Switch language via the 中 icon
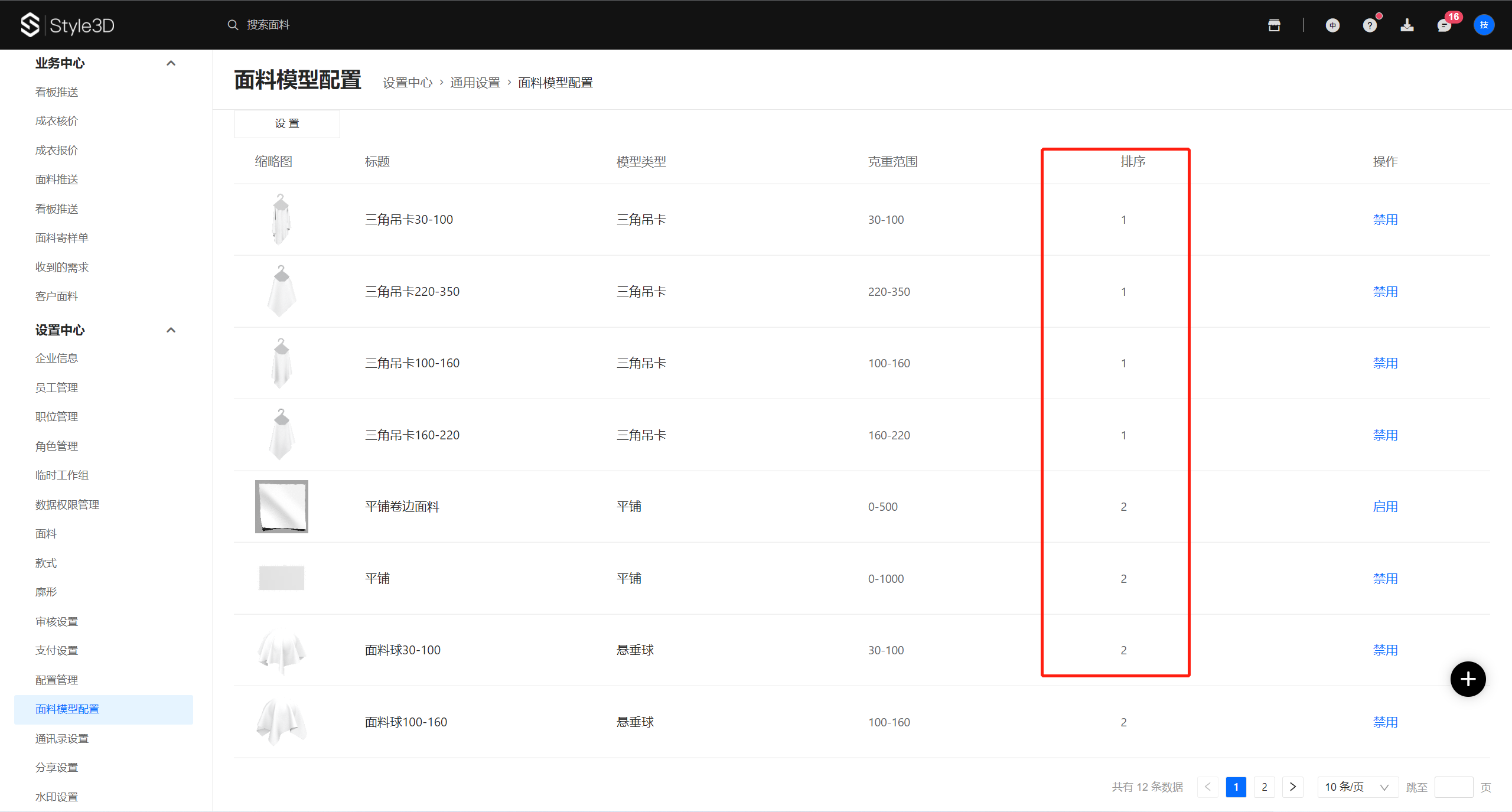The height and width of the screenshot is (812, 1512). 1332,25
